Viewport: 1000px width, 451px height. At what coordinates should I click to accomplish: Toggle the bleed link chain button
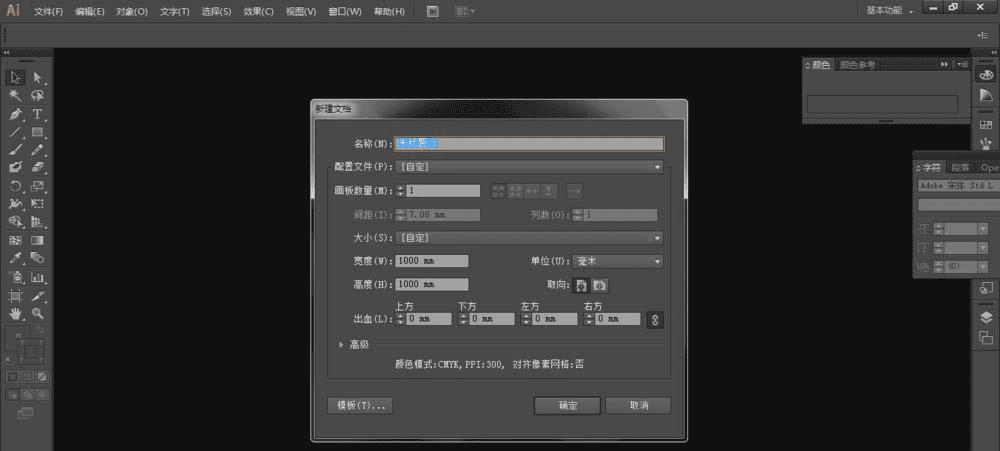tap(655, 319)
